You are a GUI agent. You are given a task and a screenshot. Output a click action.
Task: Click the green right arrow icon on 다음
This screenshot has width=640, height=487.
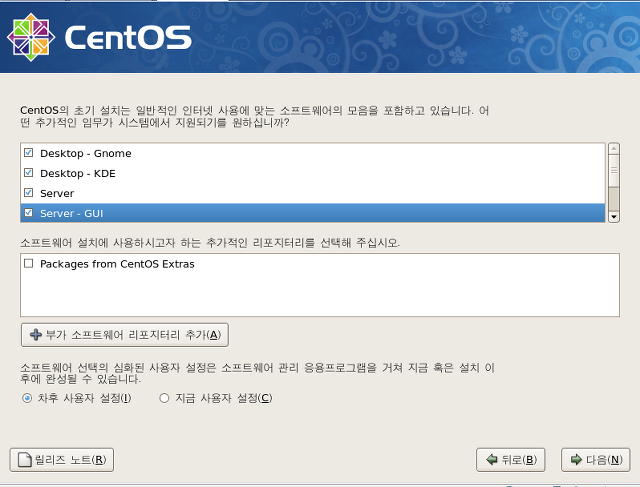576,460
